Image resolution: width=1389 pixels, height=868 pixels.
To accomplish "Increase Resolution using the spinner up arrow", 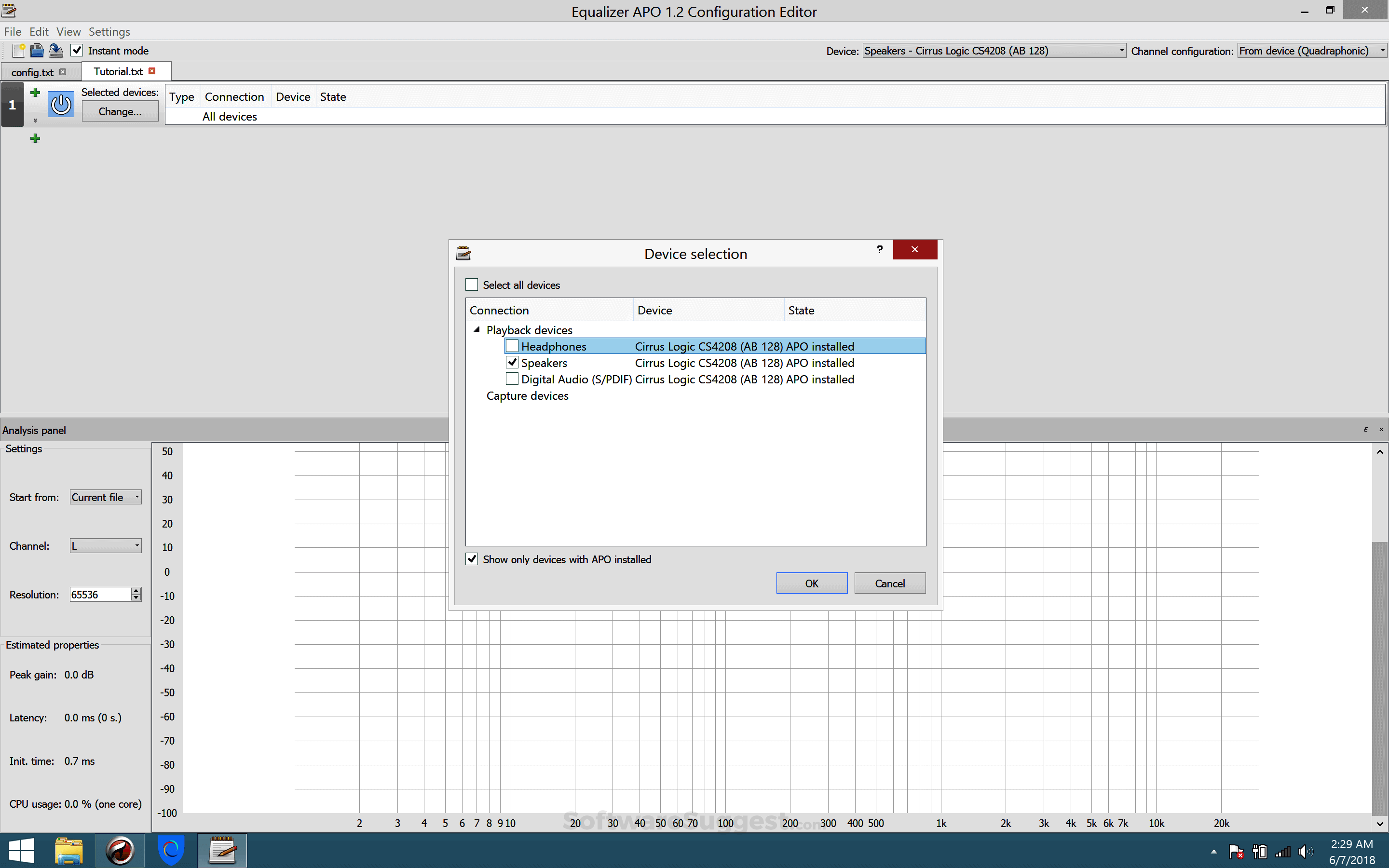I will 136,591.
